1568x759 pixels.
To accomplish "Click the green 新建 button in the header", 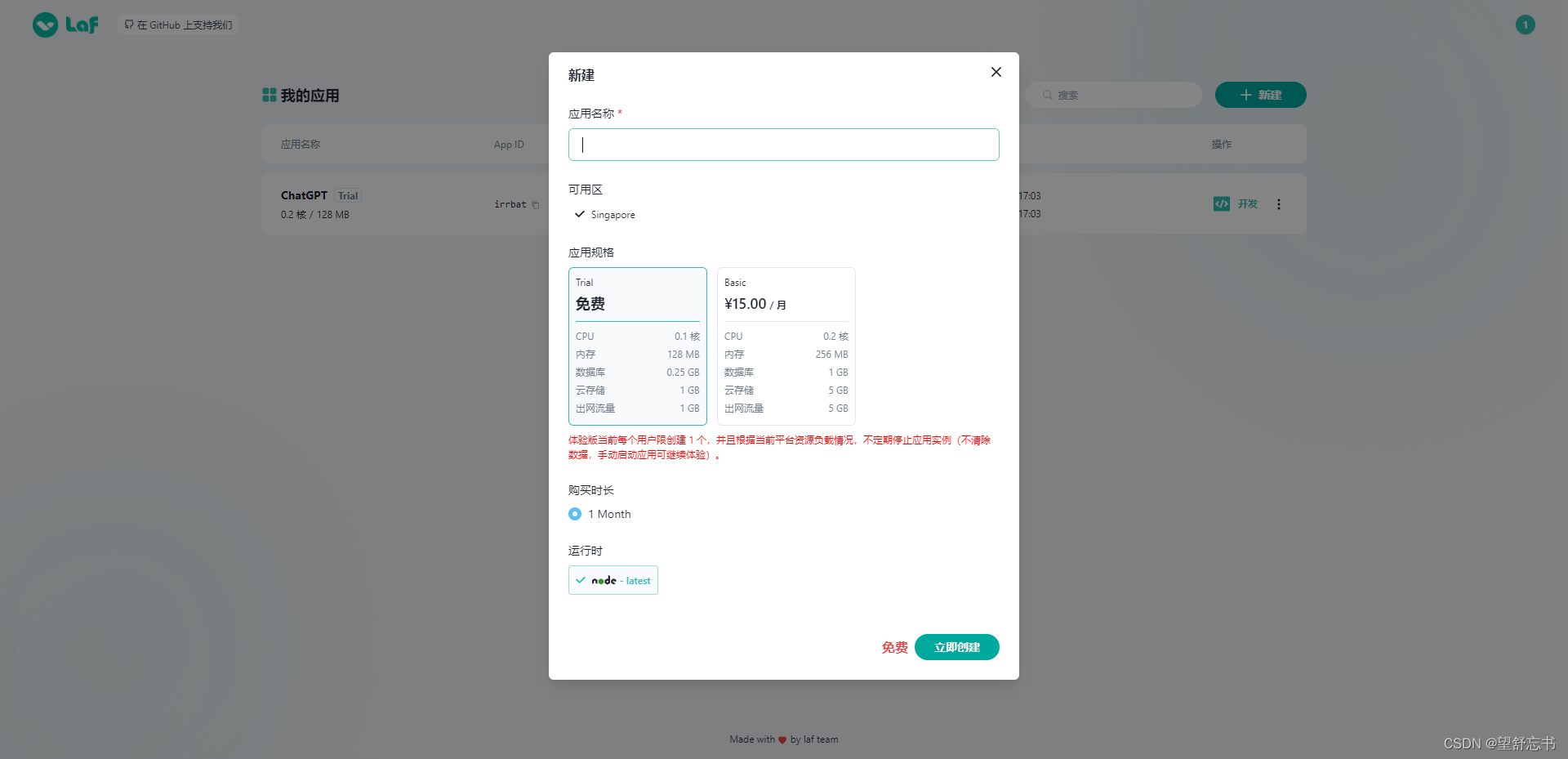I will pyautogui.click(x=1260, y=95).
